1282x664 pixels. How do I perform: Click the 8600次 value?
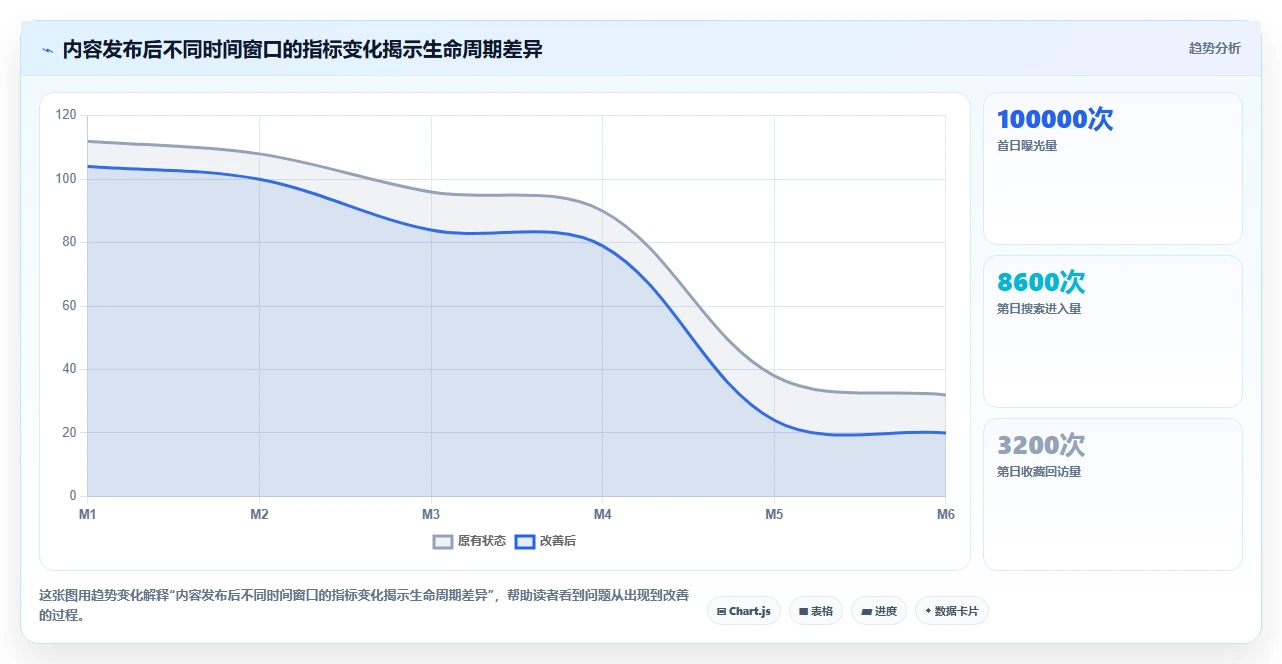pyautogui.click(x=1041, y=283)
